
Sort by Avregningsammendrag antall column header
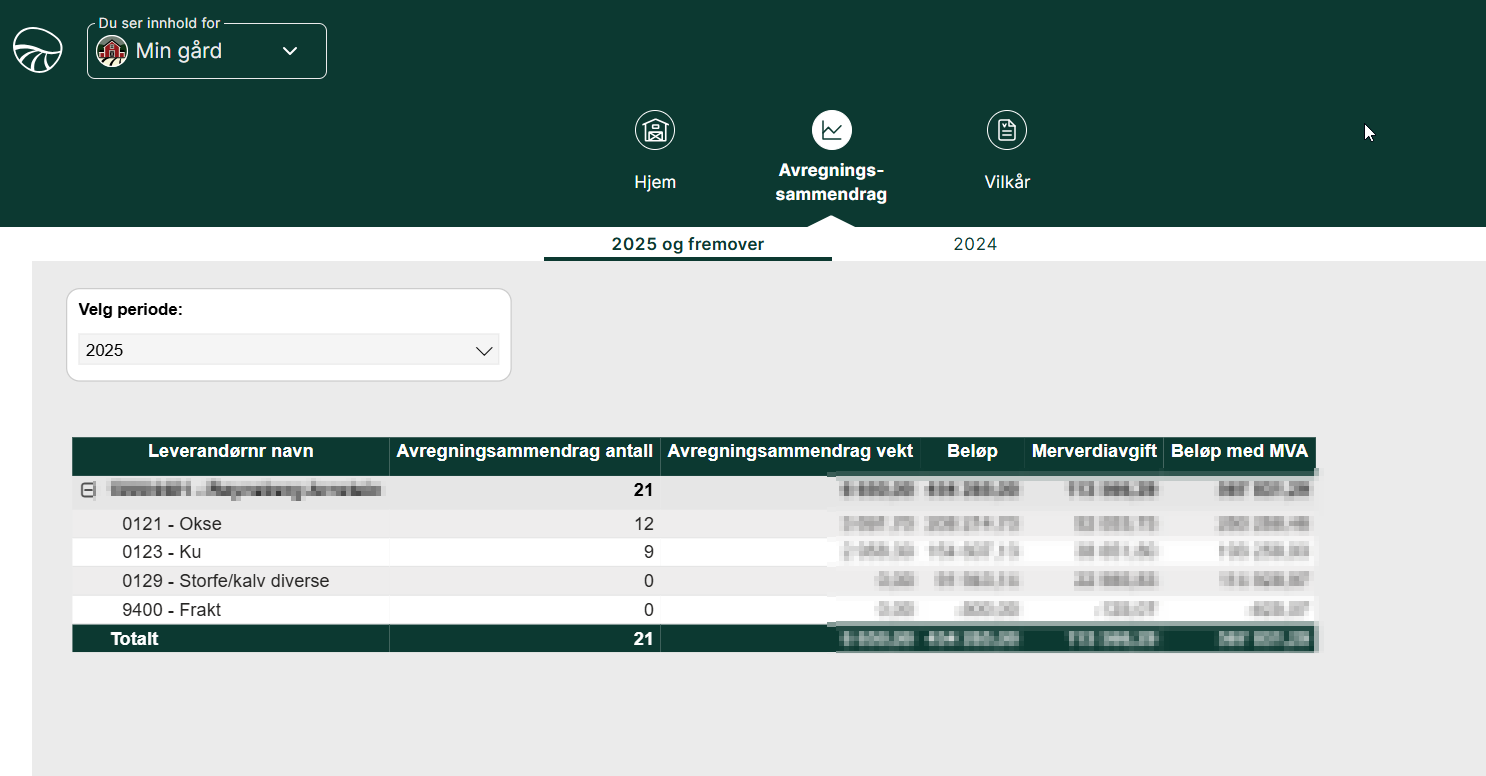[524, 452]
